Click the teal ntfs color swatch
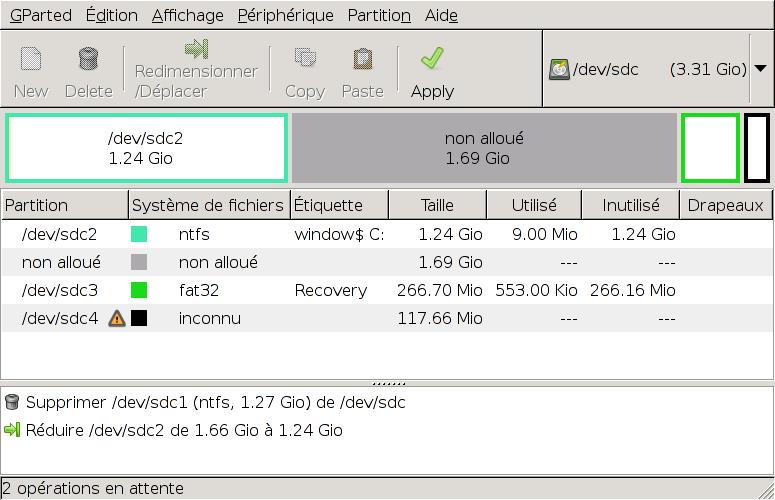The width and height of the screenshot is (775, 500). point(139,235)
